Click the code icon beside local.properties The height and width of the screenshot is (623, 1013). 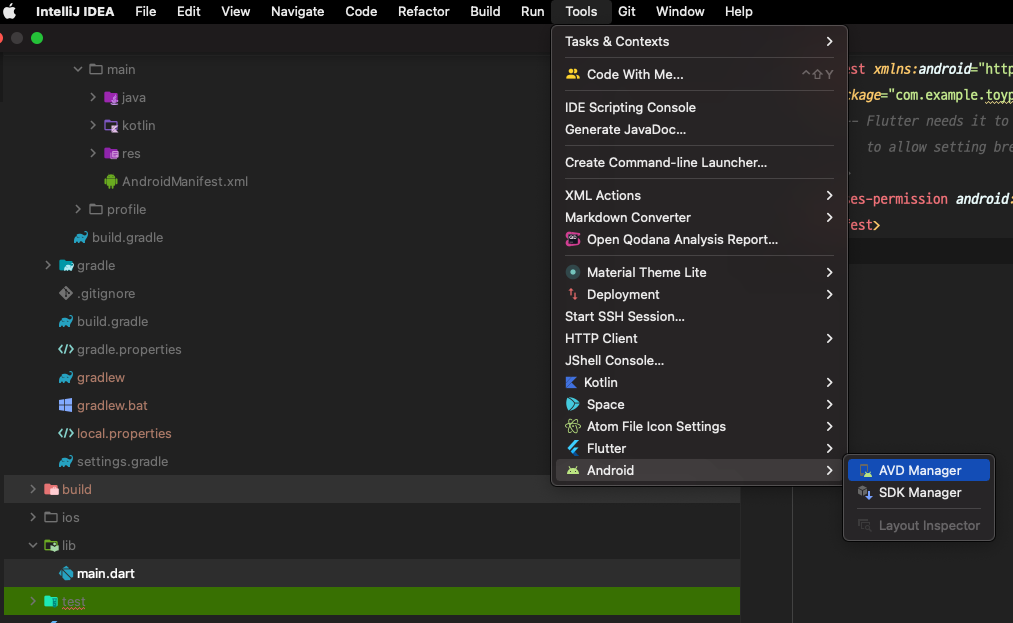(66, 433)
